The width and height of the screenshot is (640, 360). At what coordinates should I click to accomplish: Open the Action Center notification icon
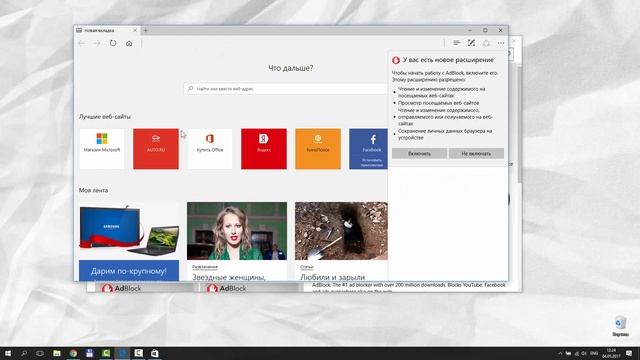(x=629, y=353)
